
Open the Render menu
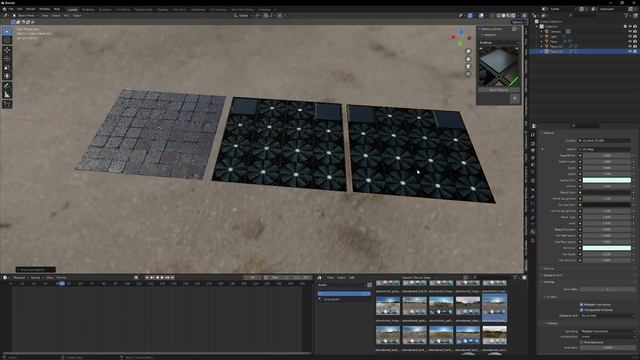31,9
